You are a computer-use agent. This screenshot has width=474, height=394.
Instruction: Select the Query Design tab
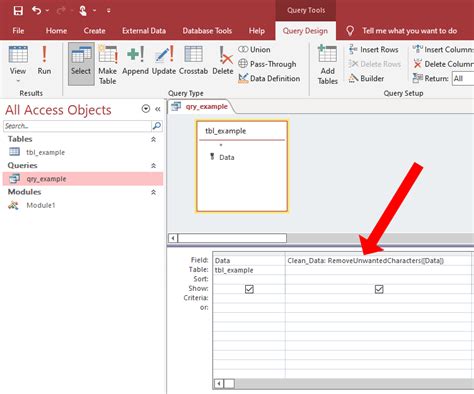click(305, 31)
